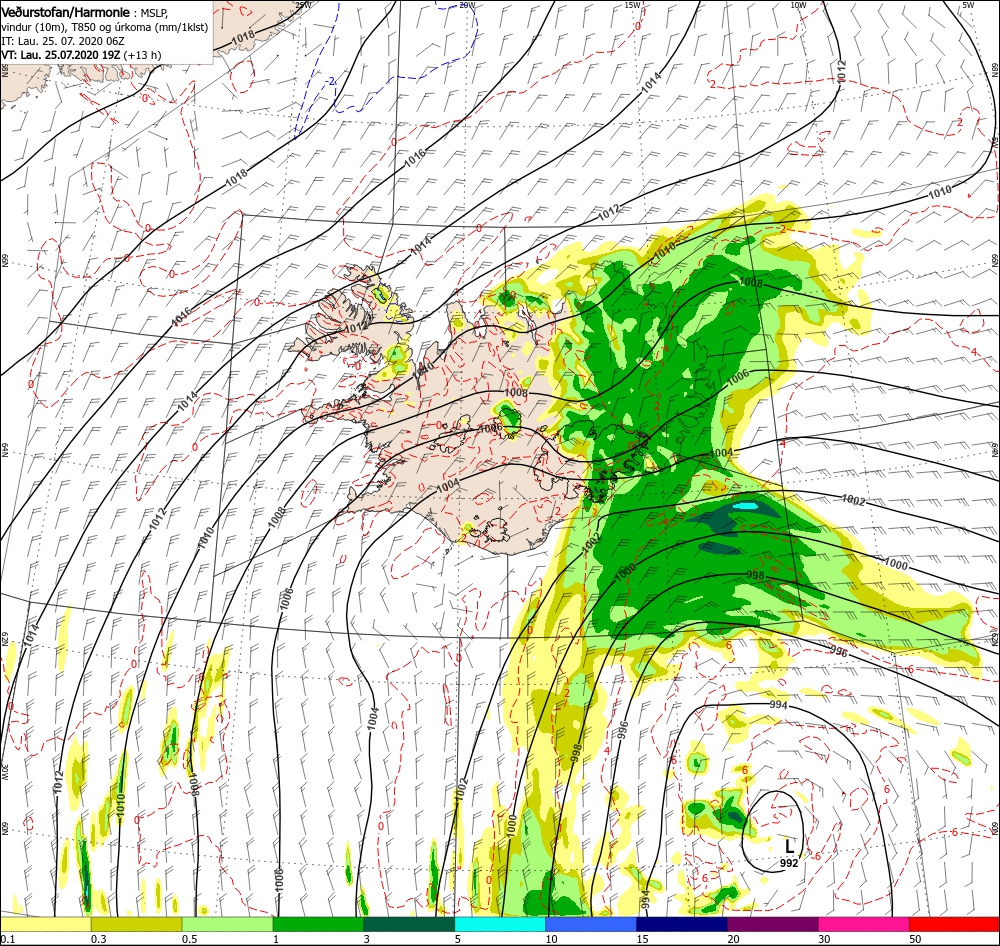Screen dimensions: 1000x946
Task: Click the 992 central pressure label
Action: point(789,863)
